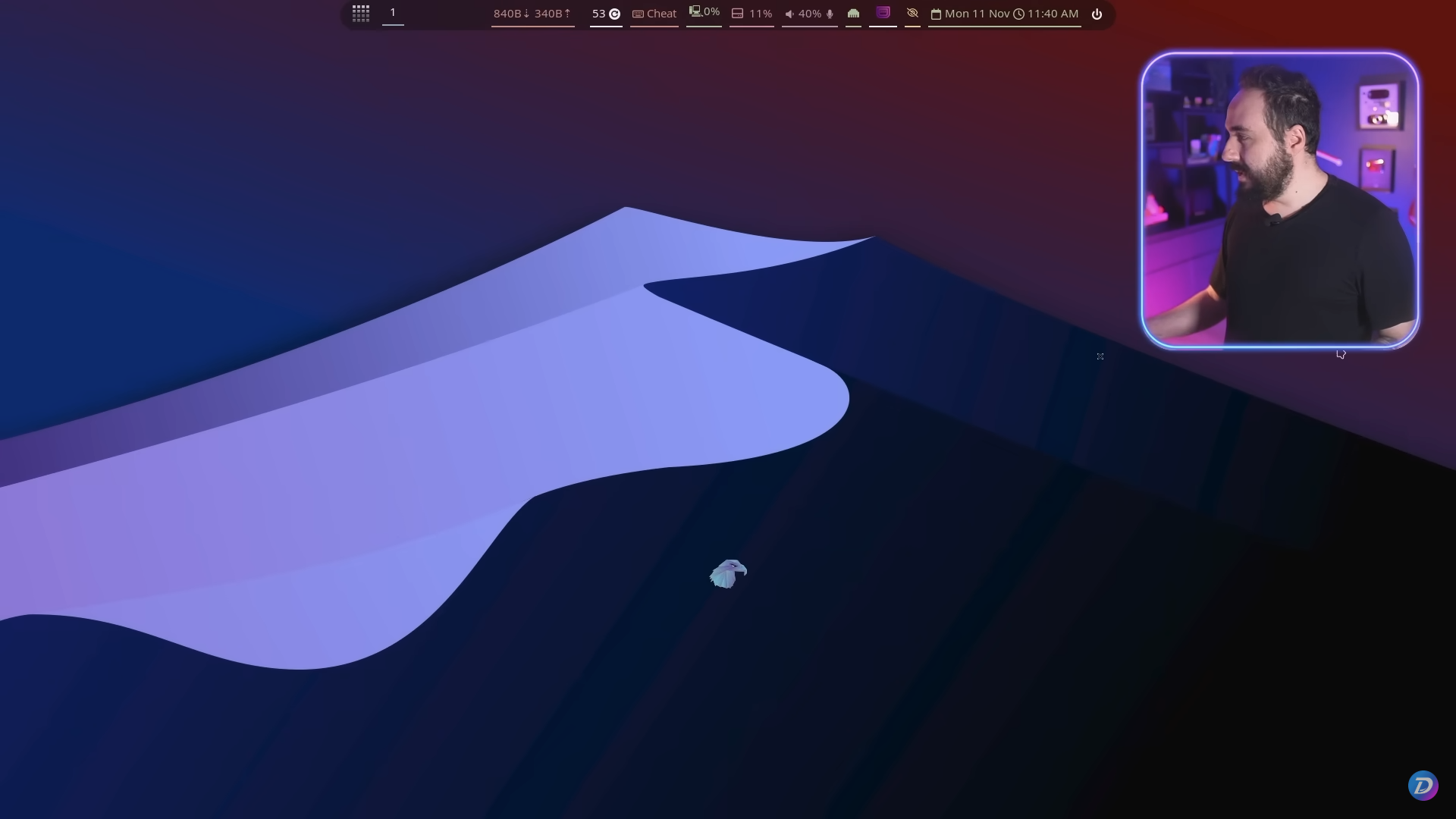Screen dimensions: 1456x819
Task: Adjust the 40% volume level control
Action: tap(811, 13)
